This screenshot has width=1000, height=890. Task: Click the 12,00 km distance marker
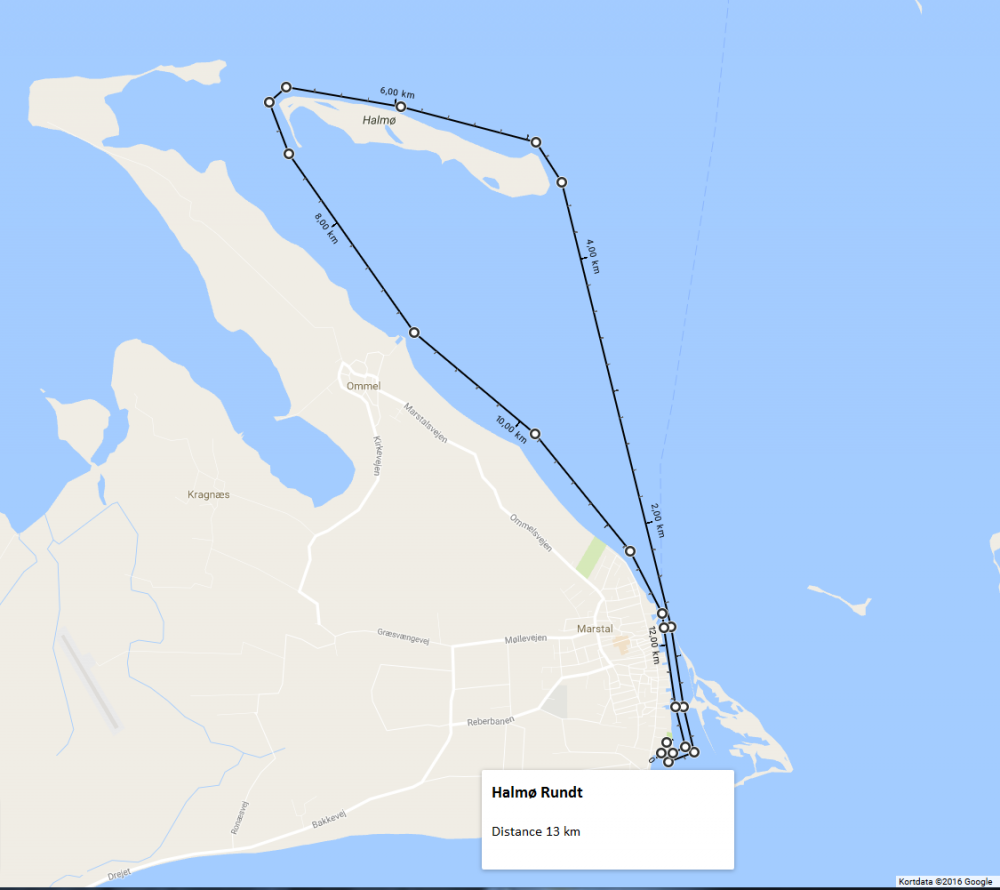(654, 645)
